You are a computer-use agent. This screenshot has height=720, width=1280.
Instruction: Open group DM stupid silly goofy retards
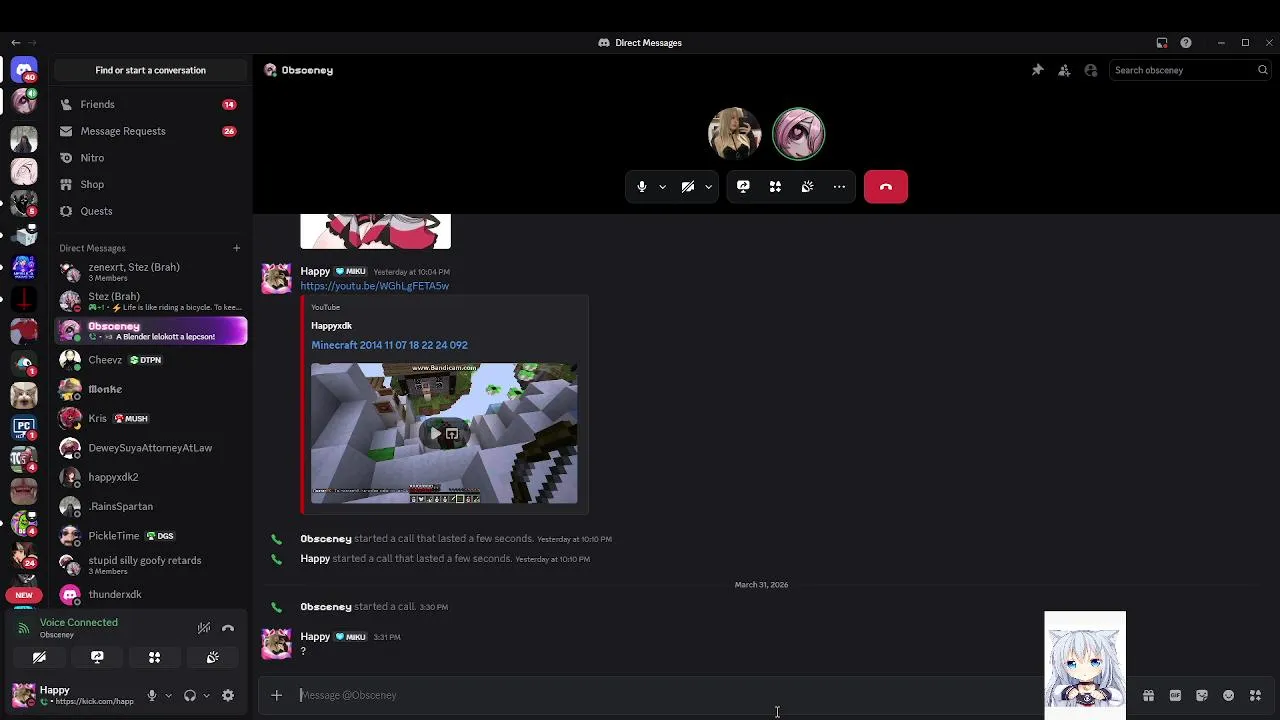150,565
